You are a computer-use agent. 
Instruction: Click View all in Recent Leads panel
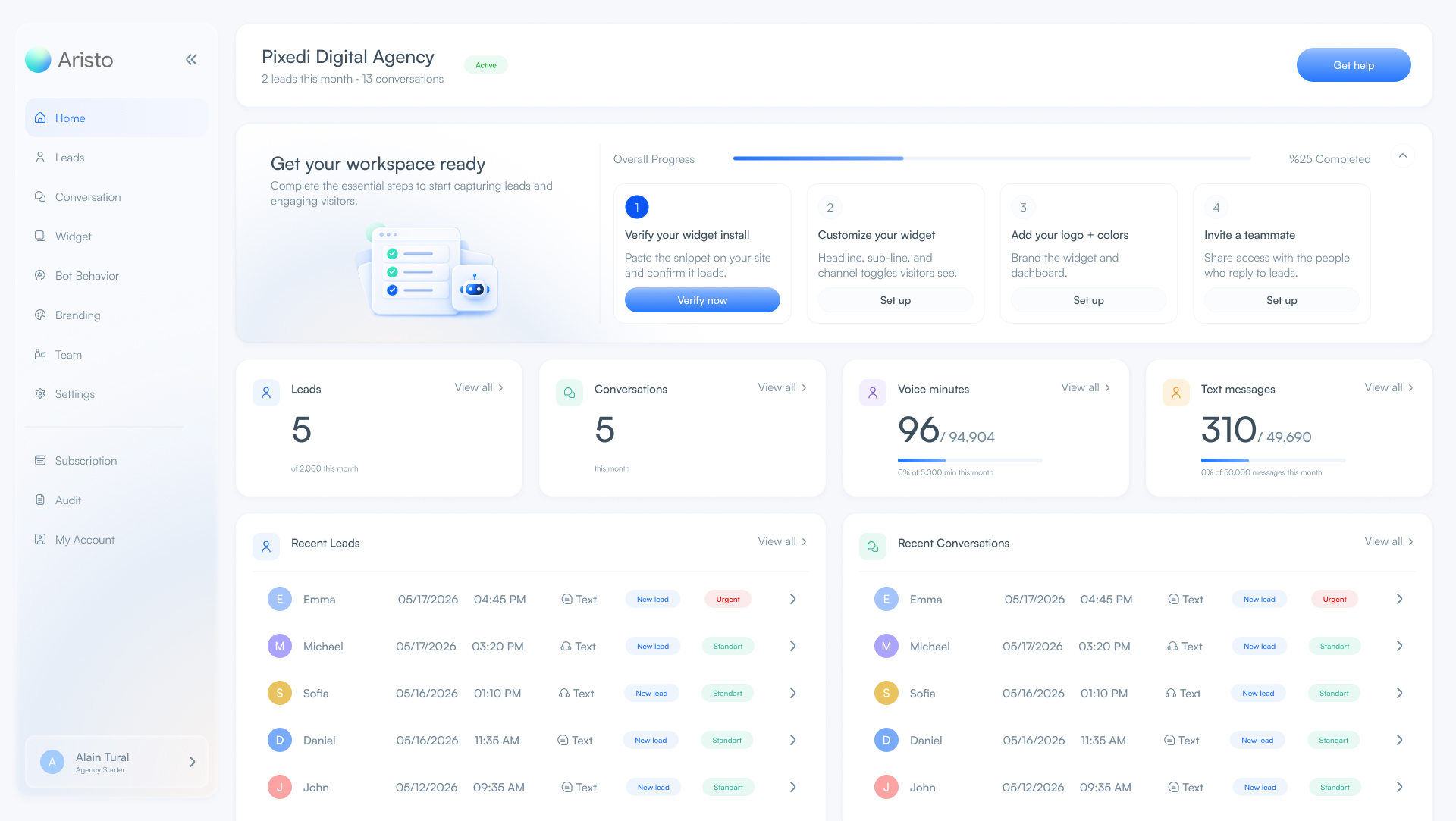point(783,541)
